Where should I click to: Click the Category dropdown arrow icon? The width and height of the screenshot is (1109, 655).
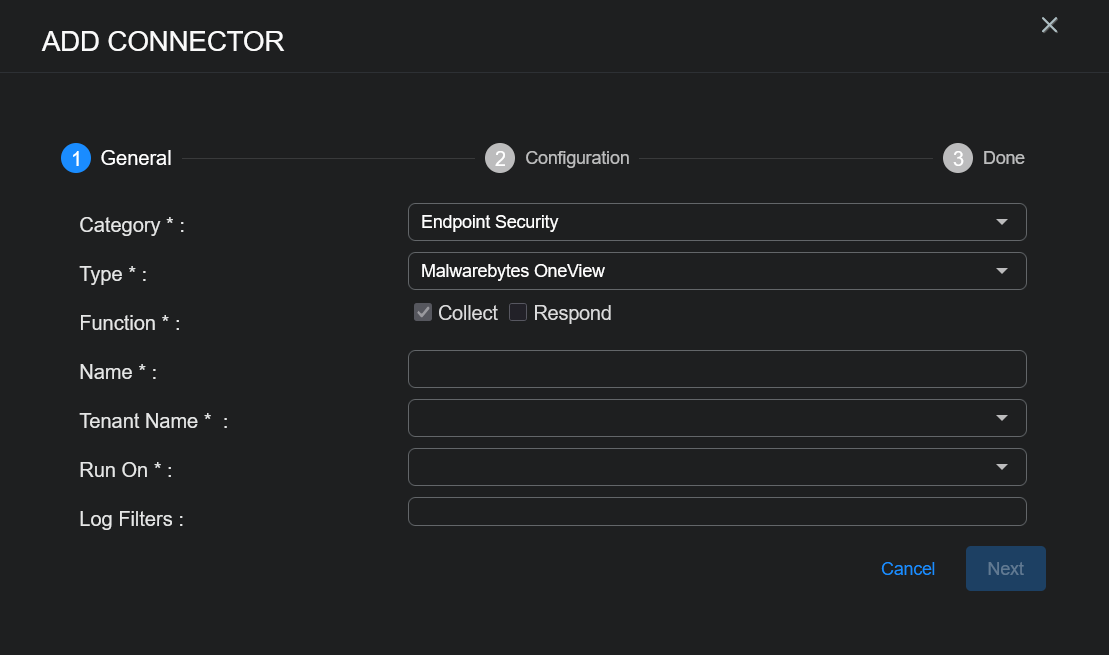[x=1001, y=222]
